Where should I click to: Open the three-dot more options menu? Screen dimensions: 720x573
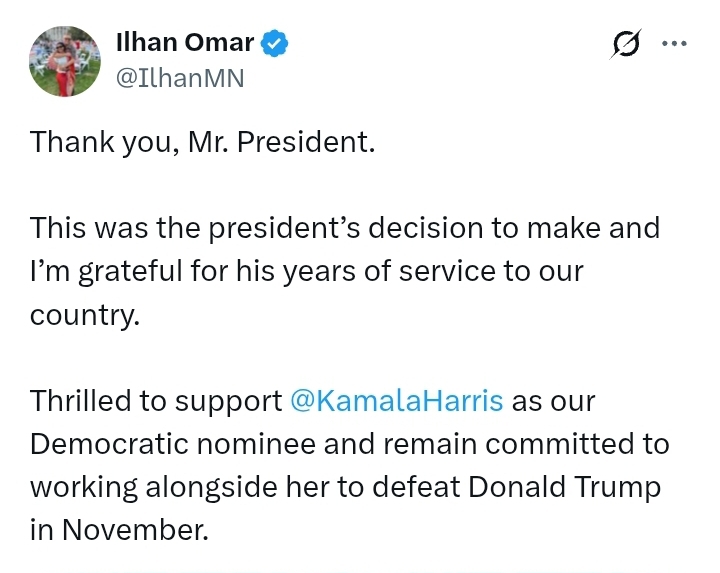pyautogui.click(x=675, y=44)
